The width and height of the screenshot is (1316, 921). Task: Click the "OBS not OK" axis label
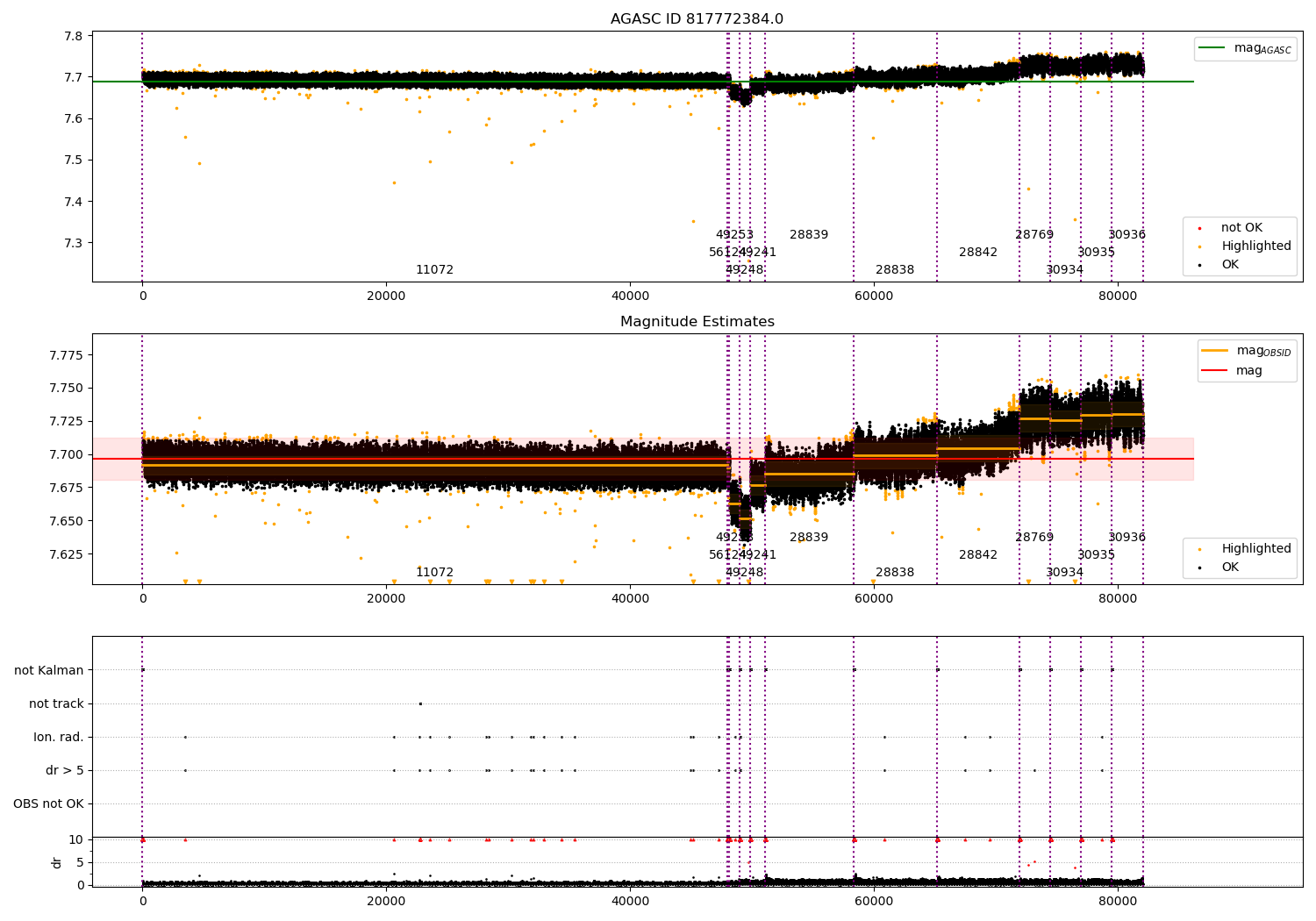48,804
